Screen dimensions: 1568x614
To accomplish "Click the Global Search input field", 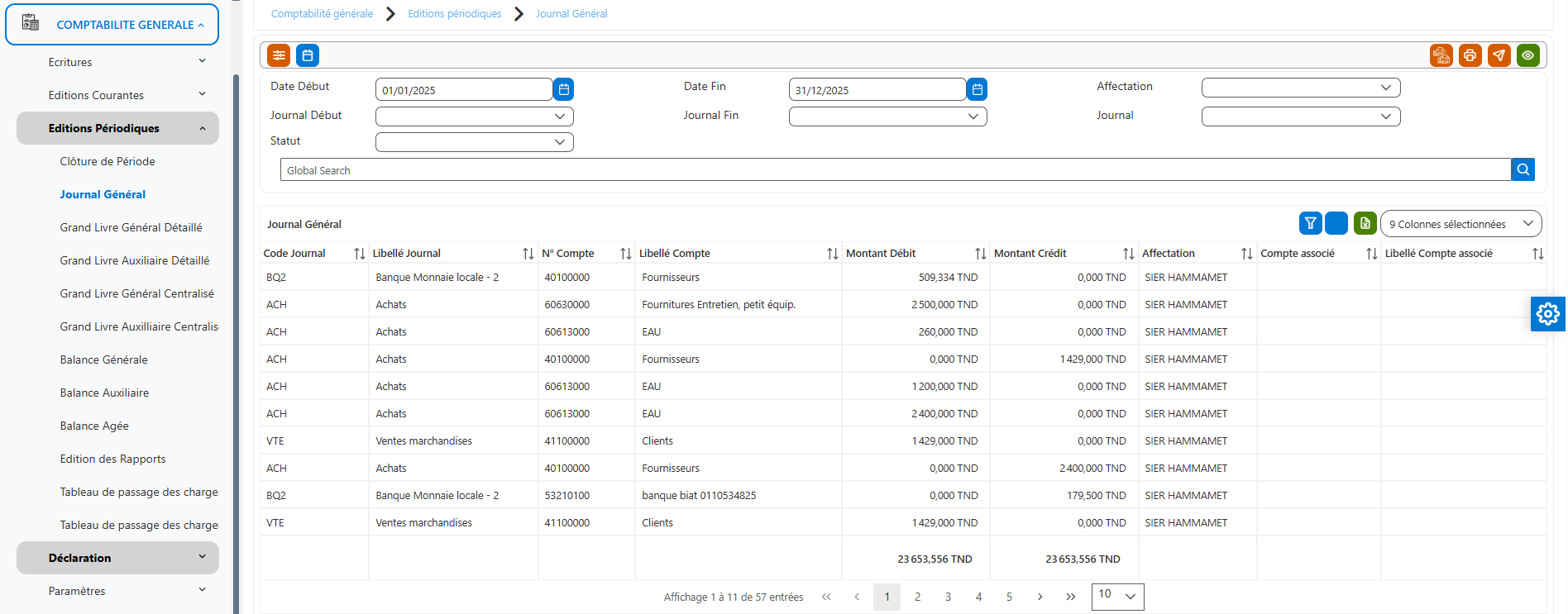I will pos(896,169).
